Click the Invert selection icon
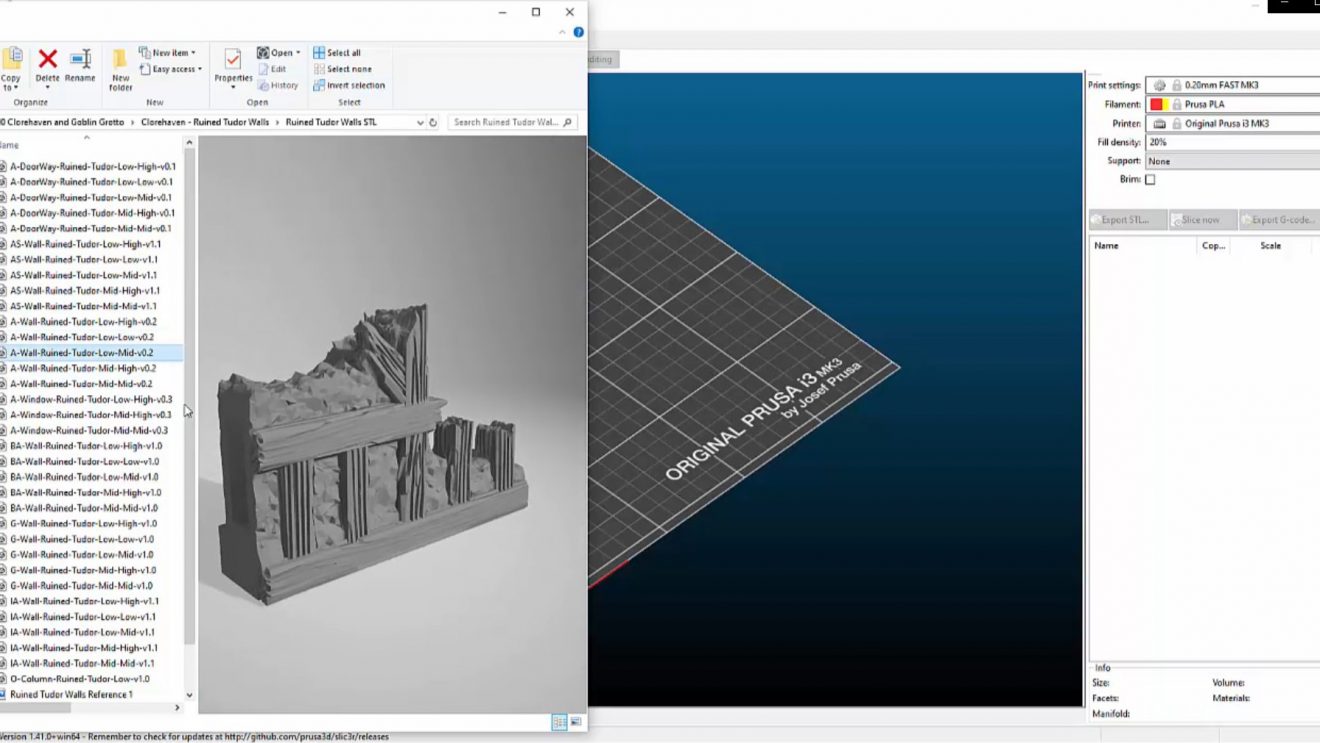This screenshot has height=743, width=1320. tap(319, 85)
